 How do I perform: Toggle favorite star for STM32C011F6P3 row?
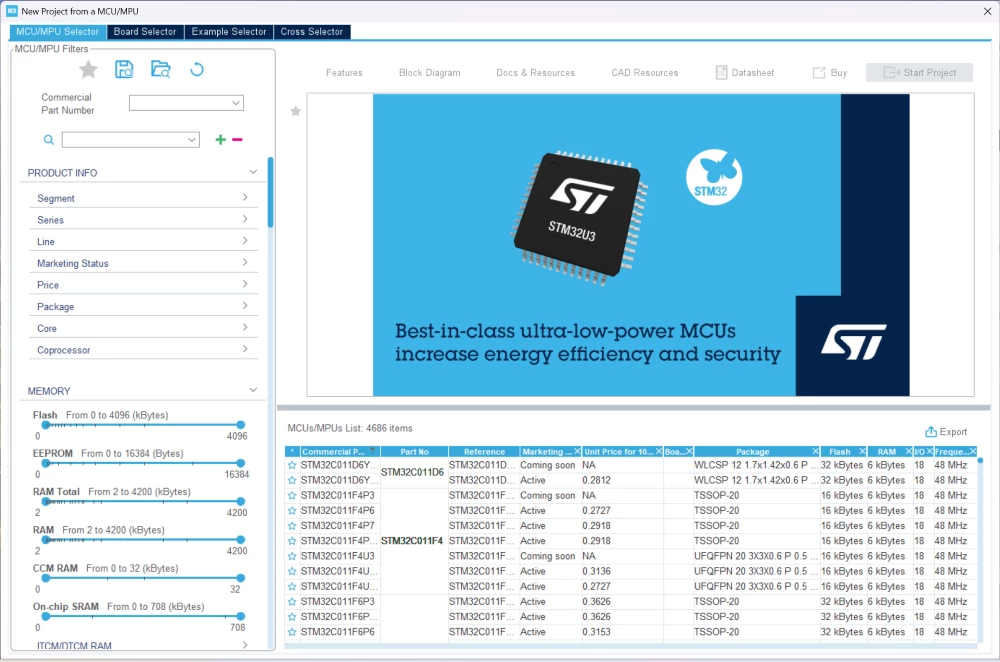(x=292, y=602)
